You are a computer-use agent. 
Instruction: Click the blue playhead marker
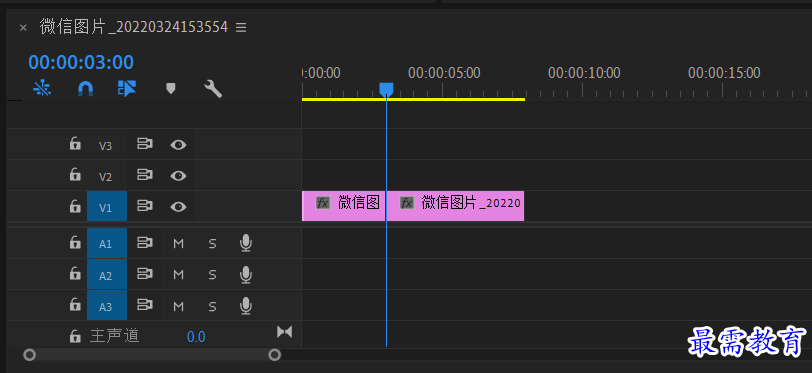386,90
